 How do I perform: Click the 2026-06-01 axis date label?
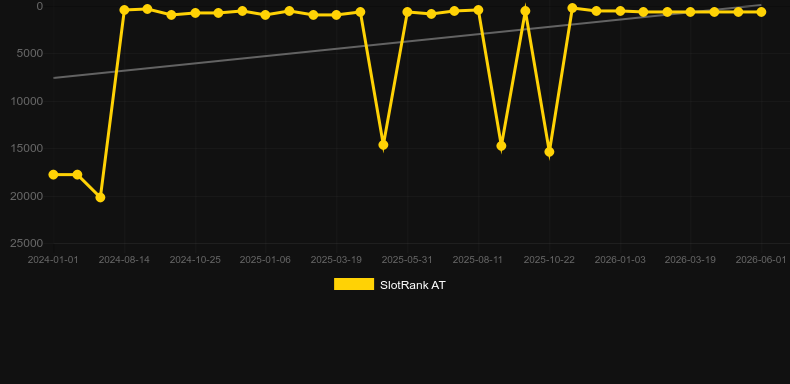(761, 260)
